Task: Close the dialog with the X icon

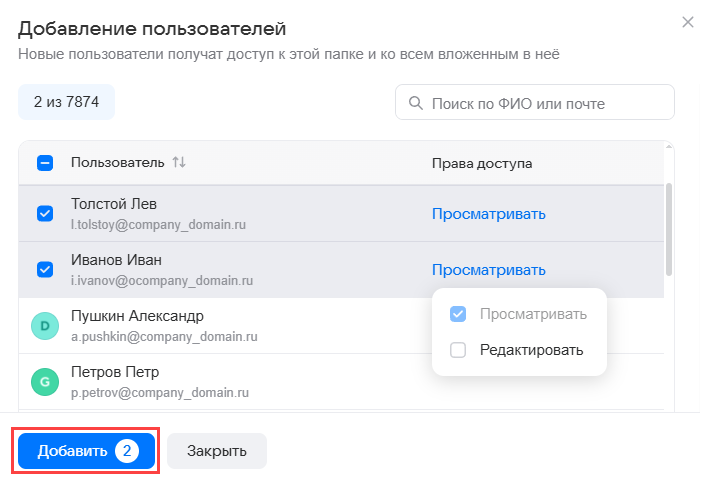Action: tap(687, 21)
